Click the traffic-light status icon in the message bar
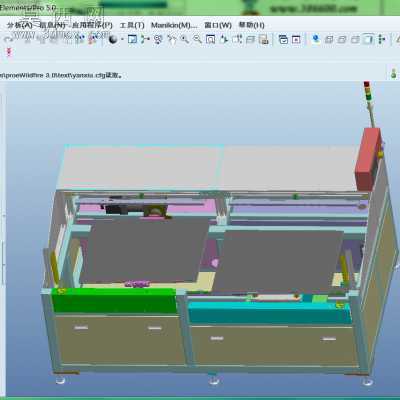The image size is (400, 400). tap(394, 73)
